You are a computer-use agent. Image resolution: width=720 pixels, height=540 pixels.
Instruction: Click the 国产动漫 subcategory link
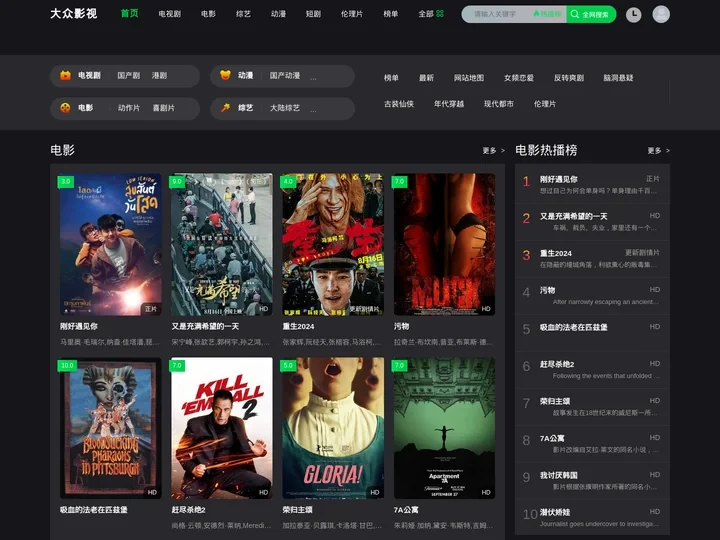pos(285,75)
